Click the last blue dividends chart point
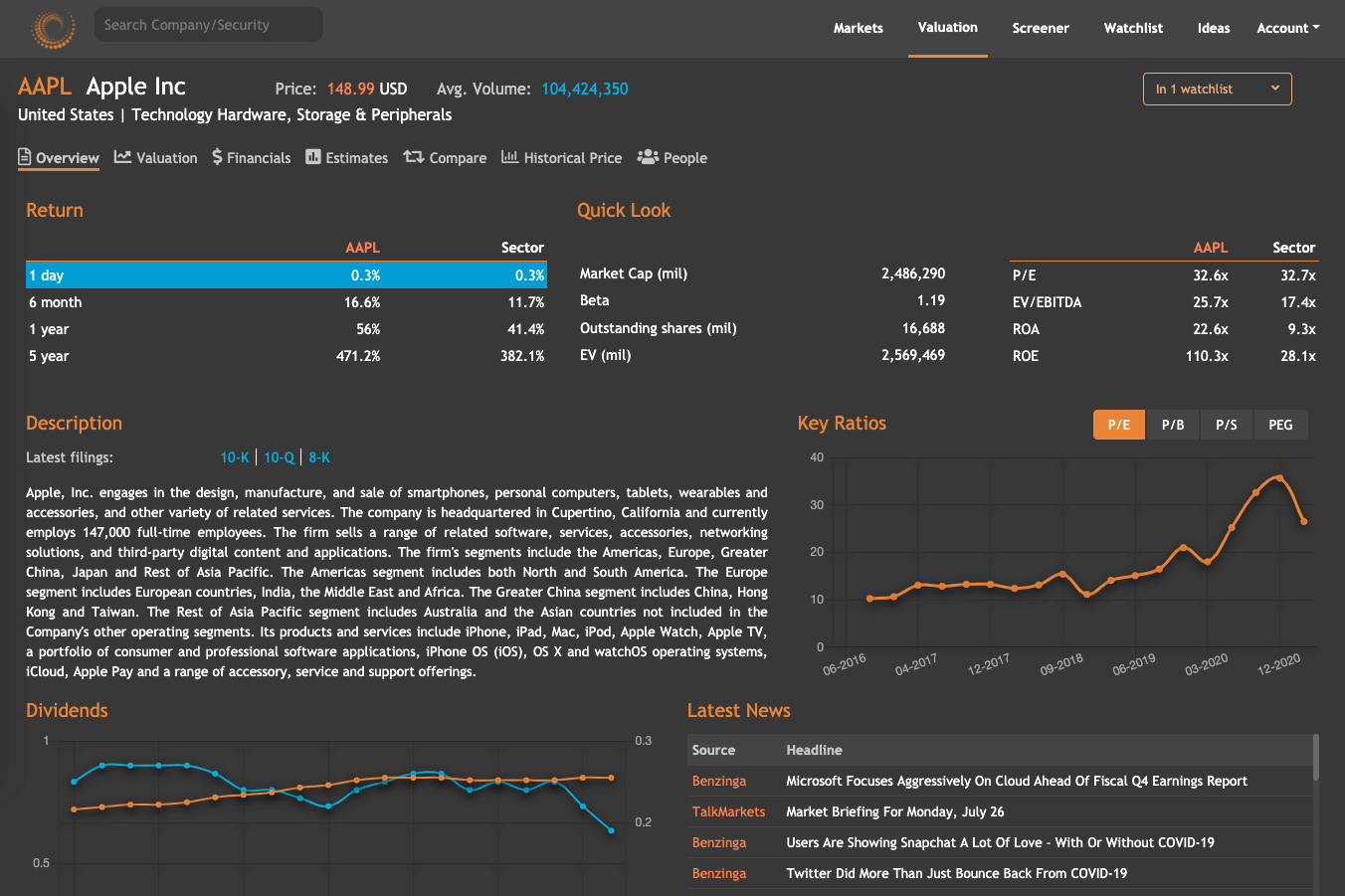This screenshot has width=1345, height=896. 611,829
